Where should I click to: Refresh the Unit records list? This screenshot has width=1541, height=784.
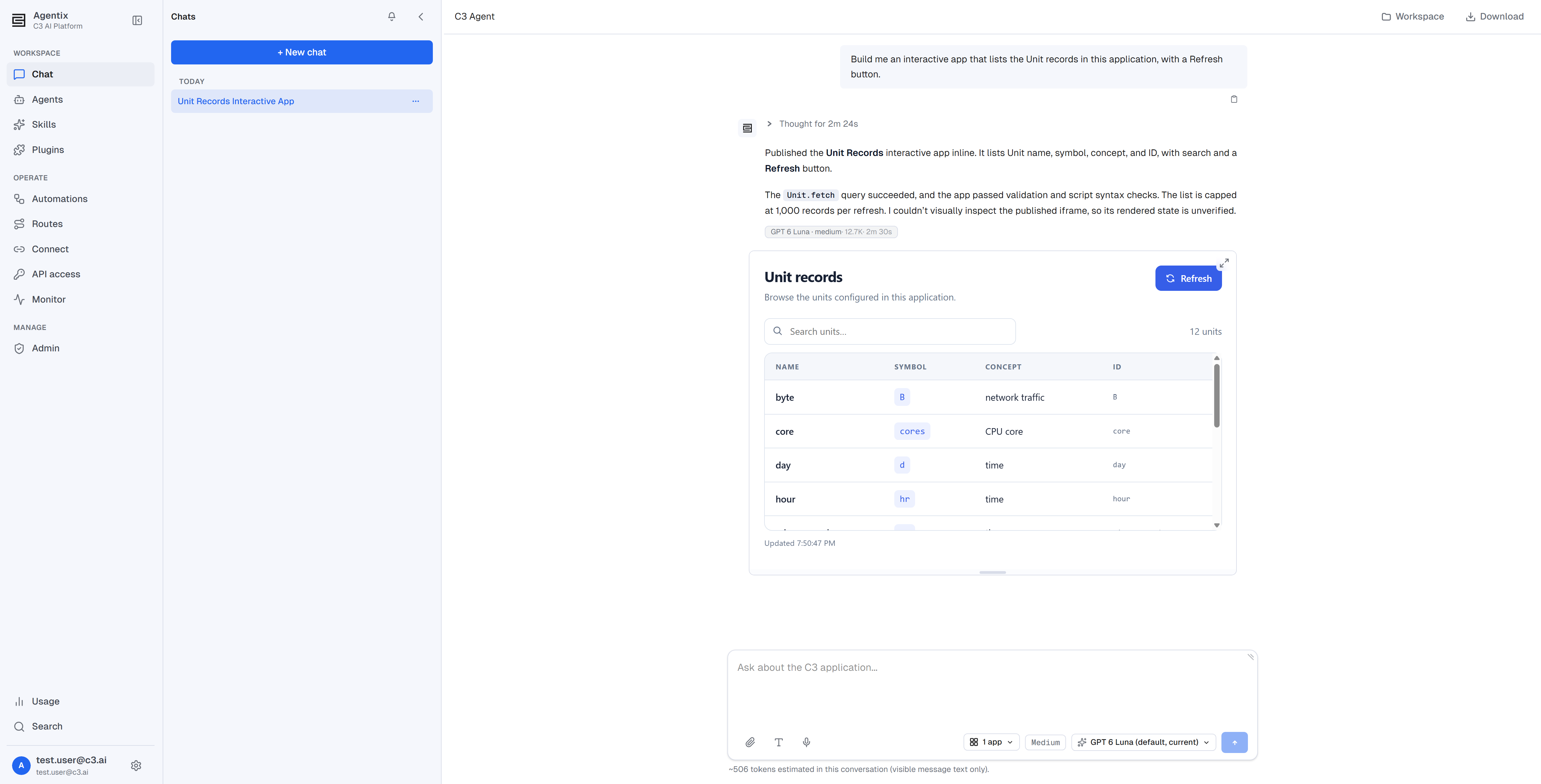pyautogui.click(x=1188, y=279)
